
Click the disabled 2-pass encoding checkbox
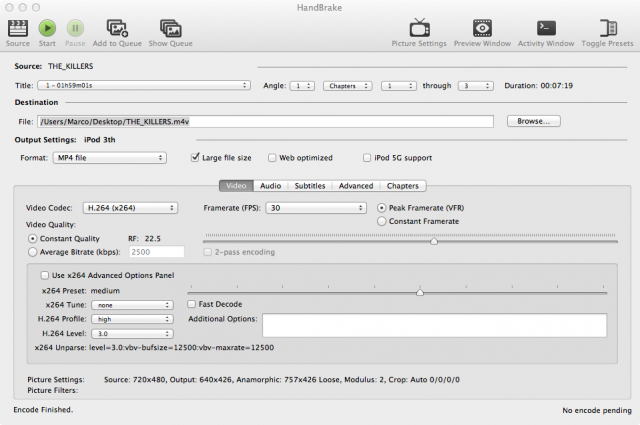[208, 252]
